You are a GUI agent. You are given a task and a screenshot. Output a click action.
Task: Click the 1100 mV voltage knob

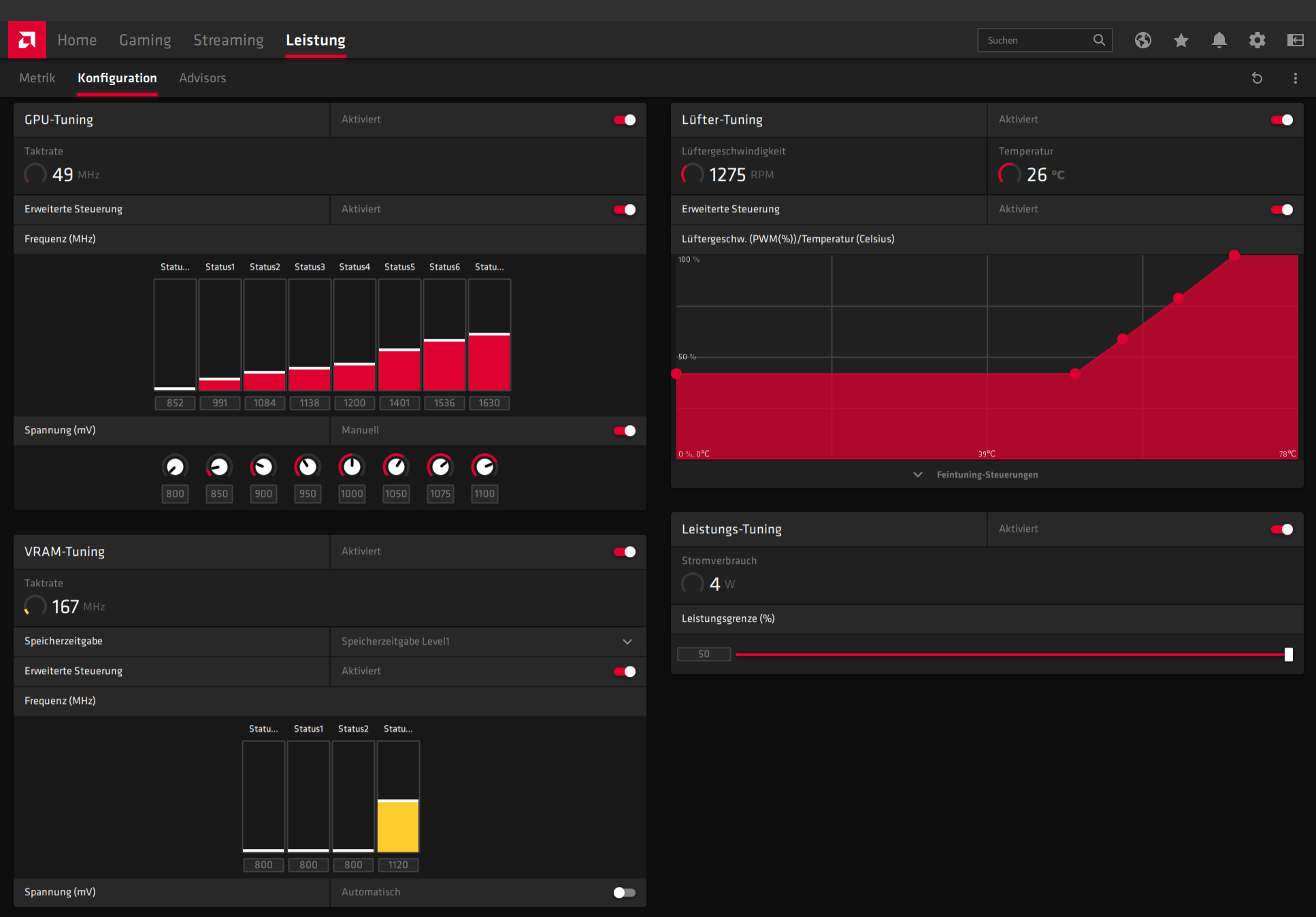click(x=484, y=467)
